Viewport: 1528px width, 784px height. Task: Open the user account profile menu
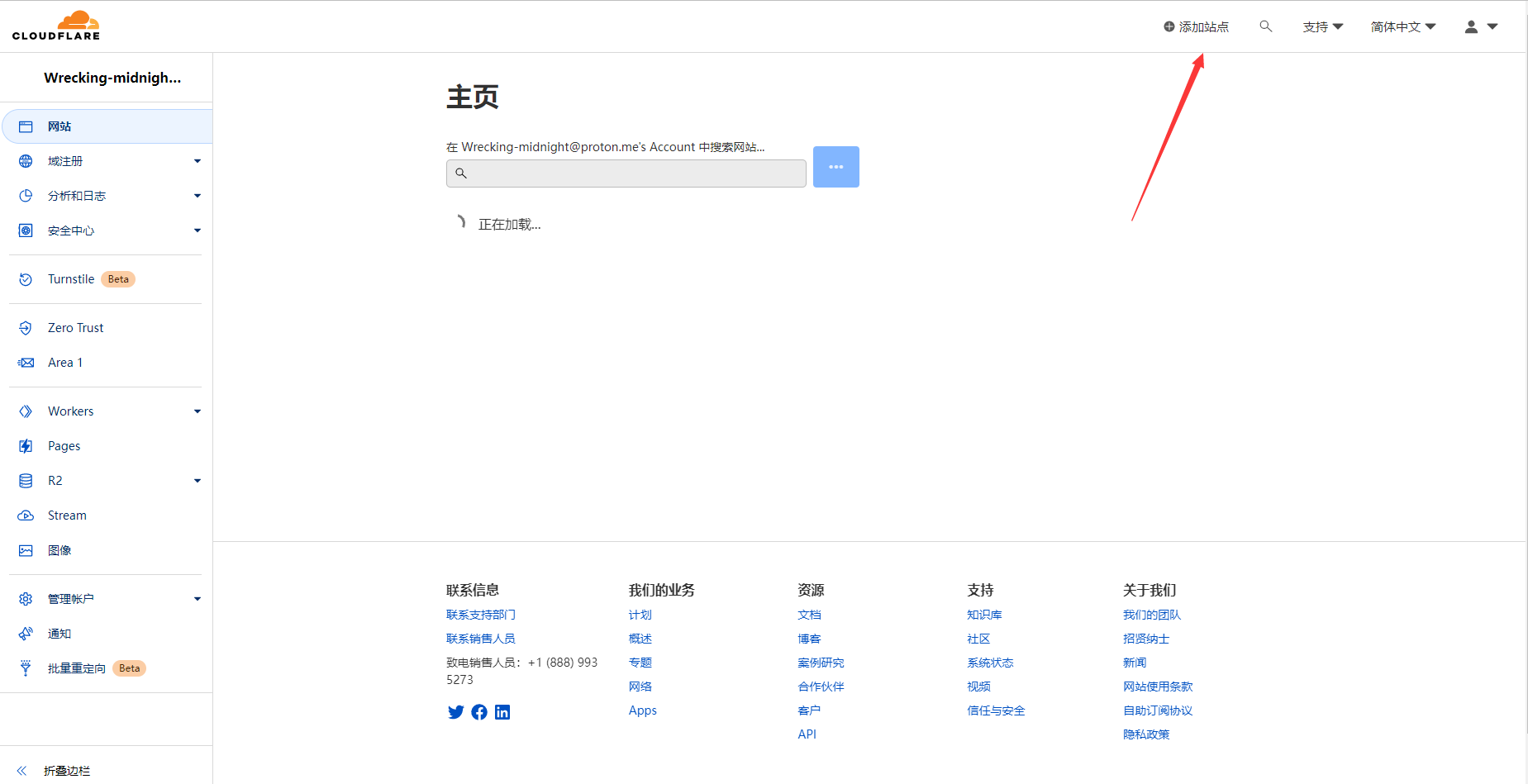point(1480,26)
